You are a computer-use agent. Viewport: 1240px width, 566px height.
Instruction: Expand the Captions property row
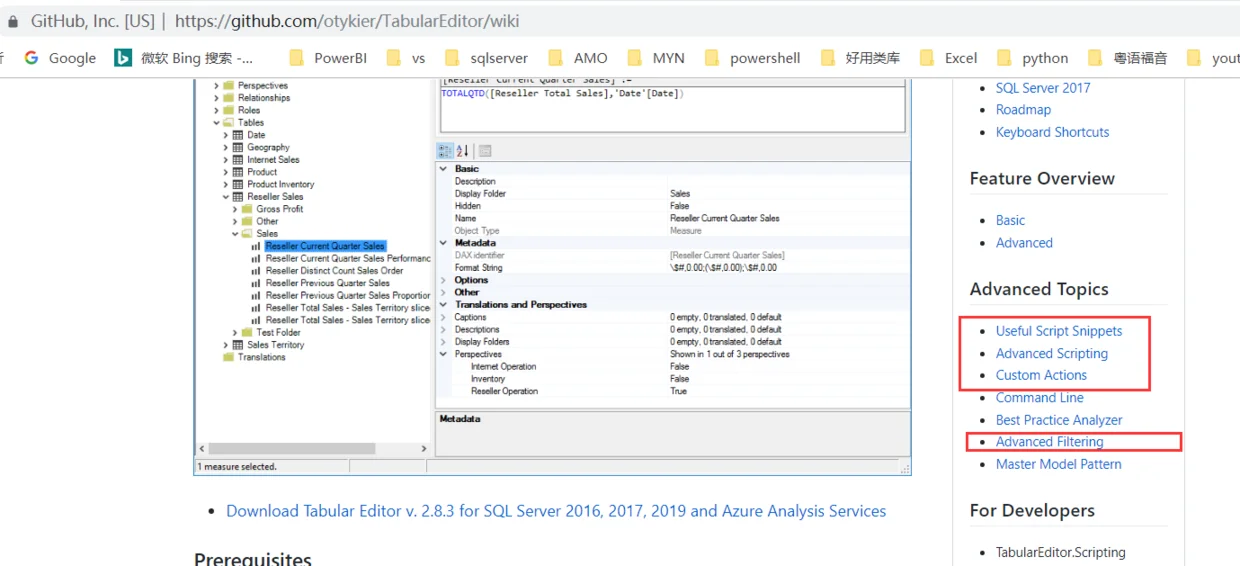(444, 317)
